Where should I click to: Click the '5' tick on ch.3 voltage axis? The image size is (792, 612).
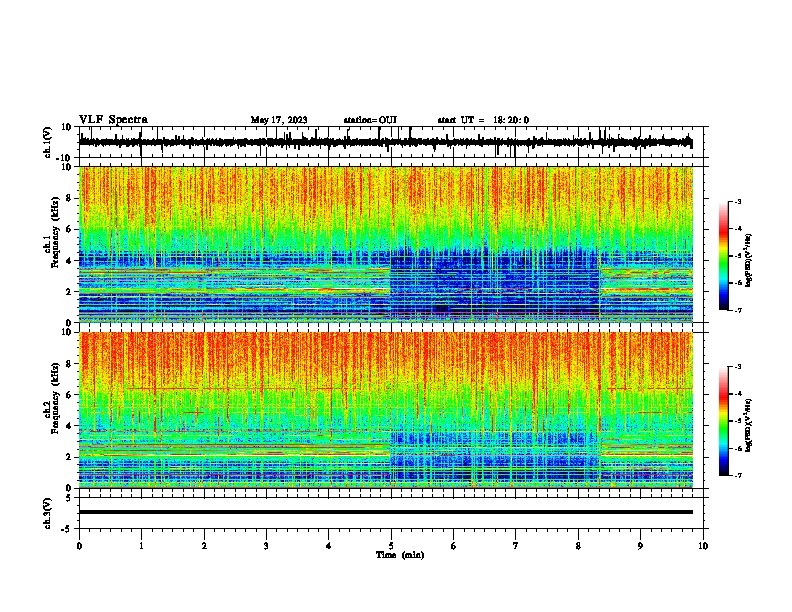click(69, 498)
